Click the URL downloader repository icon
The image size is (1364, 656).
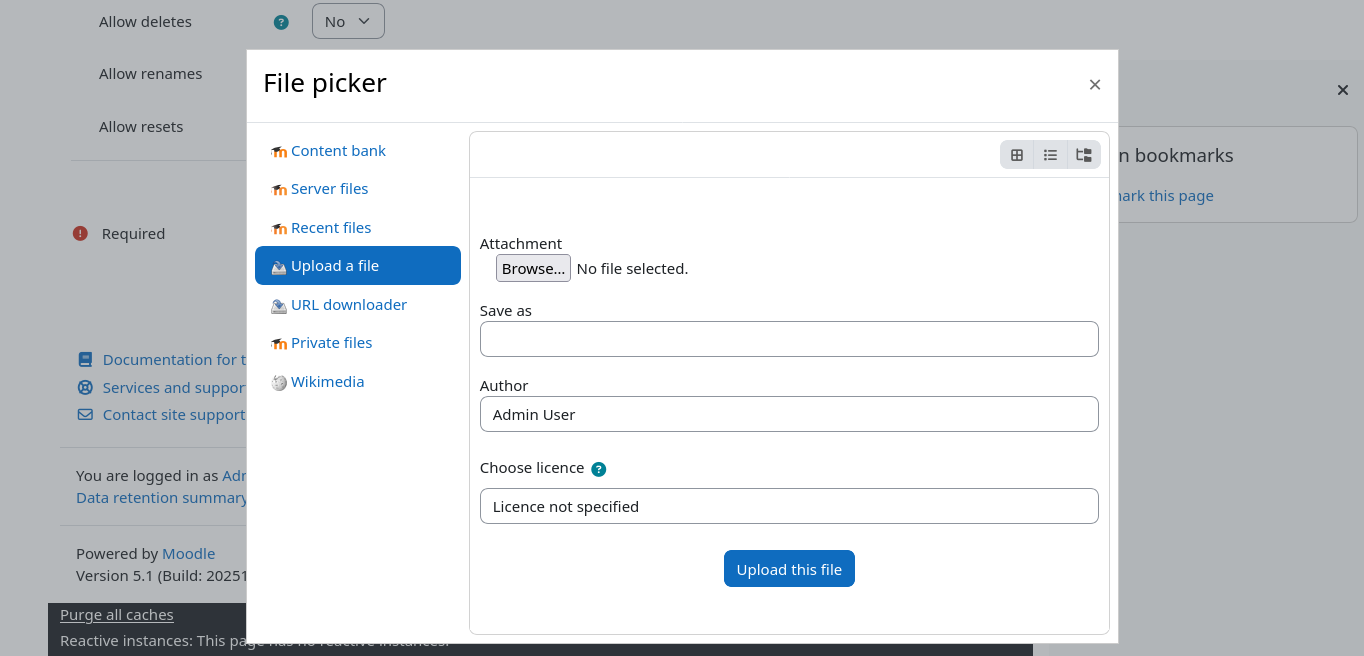point(279,306)
